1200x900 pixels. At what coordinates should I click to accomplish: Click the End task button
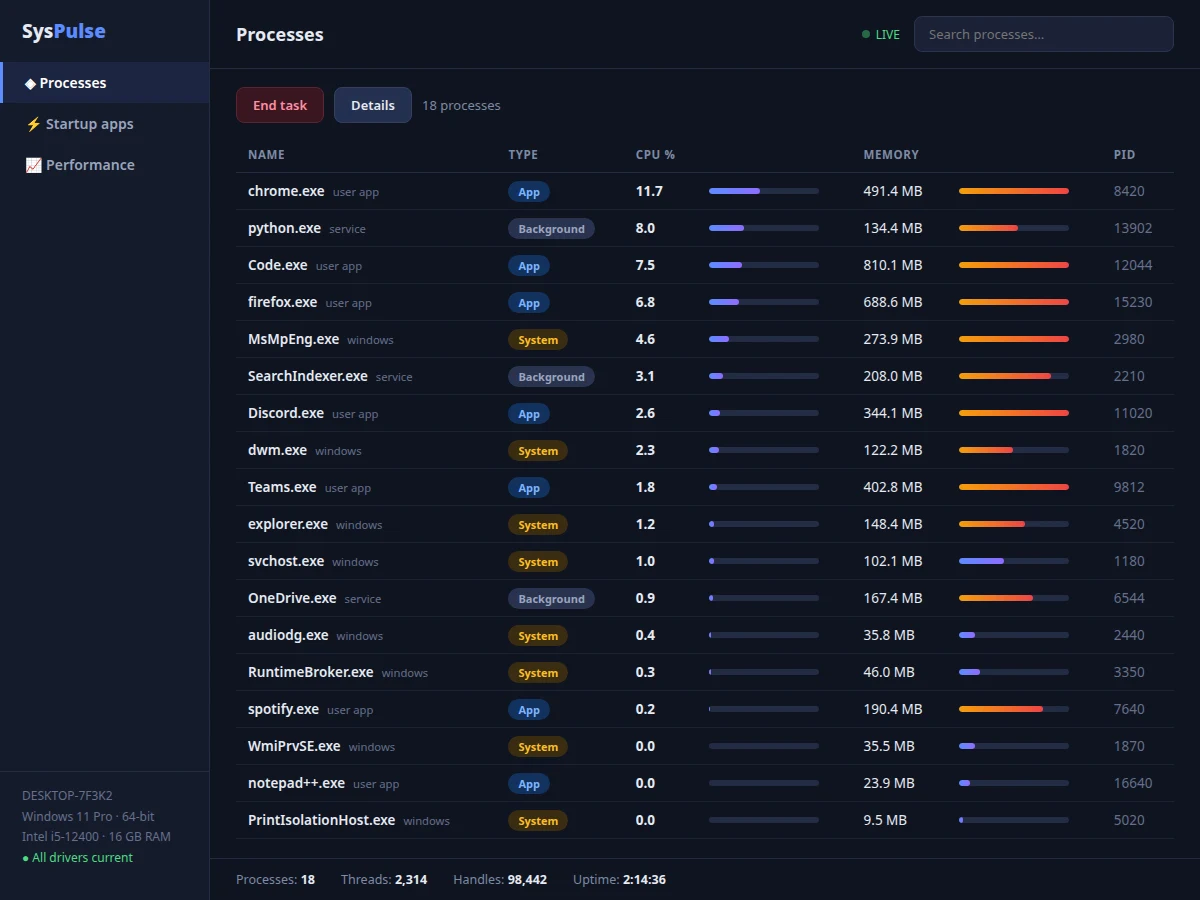(x=280, y=105)
